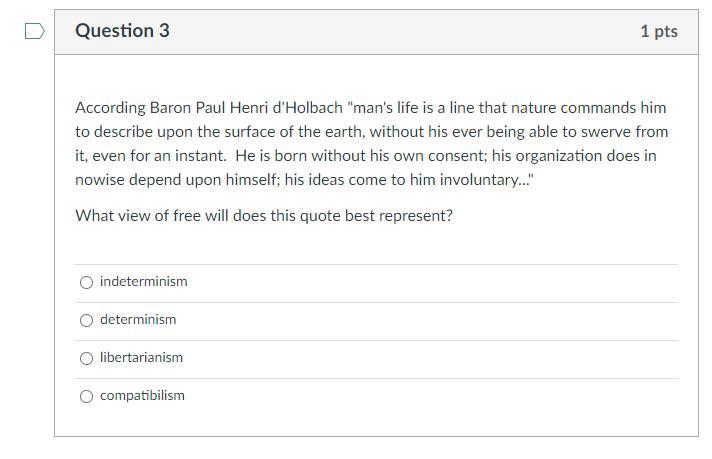Click the '1 pts' points label

[658, 32]
